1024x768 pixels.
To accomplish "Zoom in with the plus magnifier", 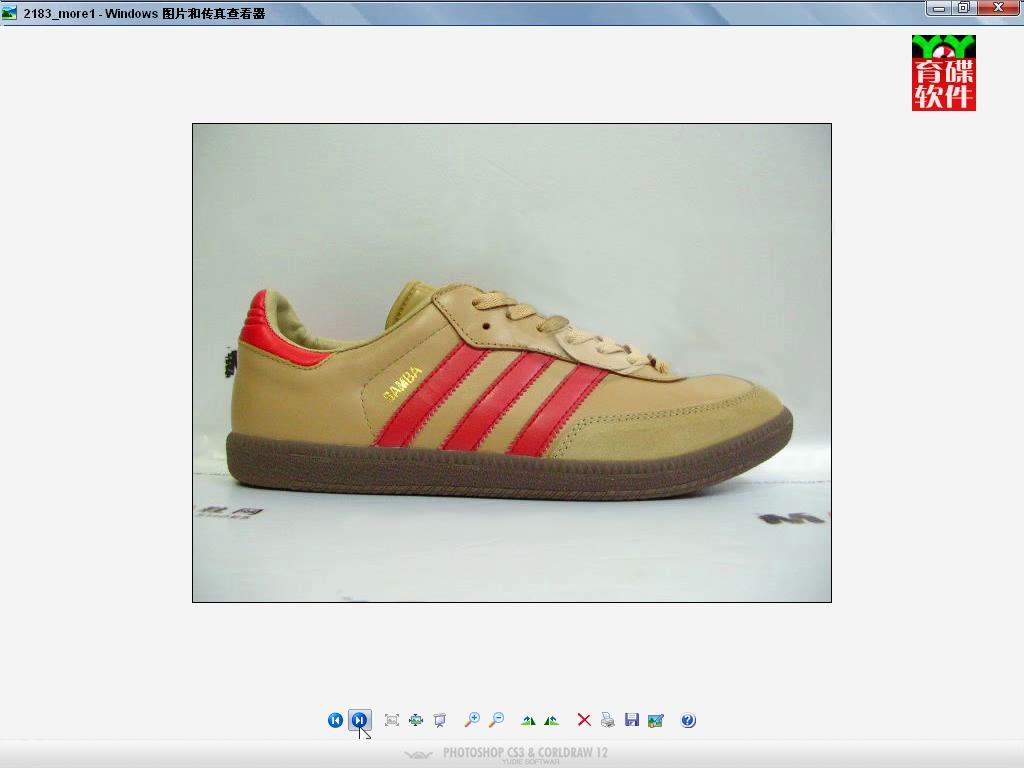I will (472, 720).
